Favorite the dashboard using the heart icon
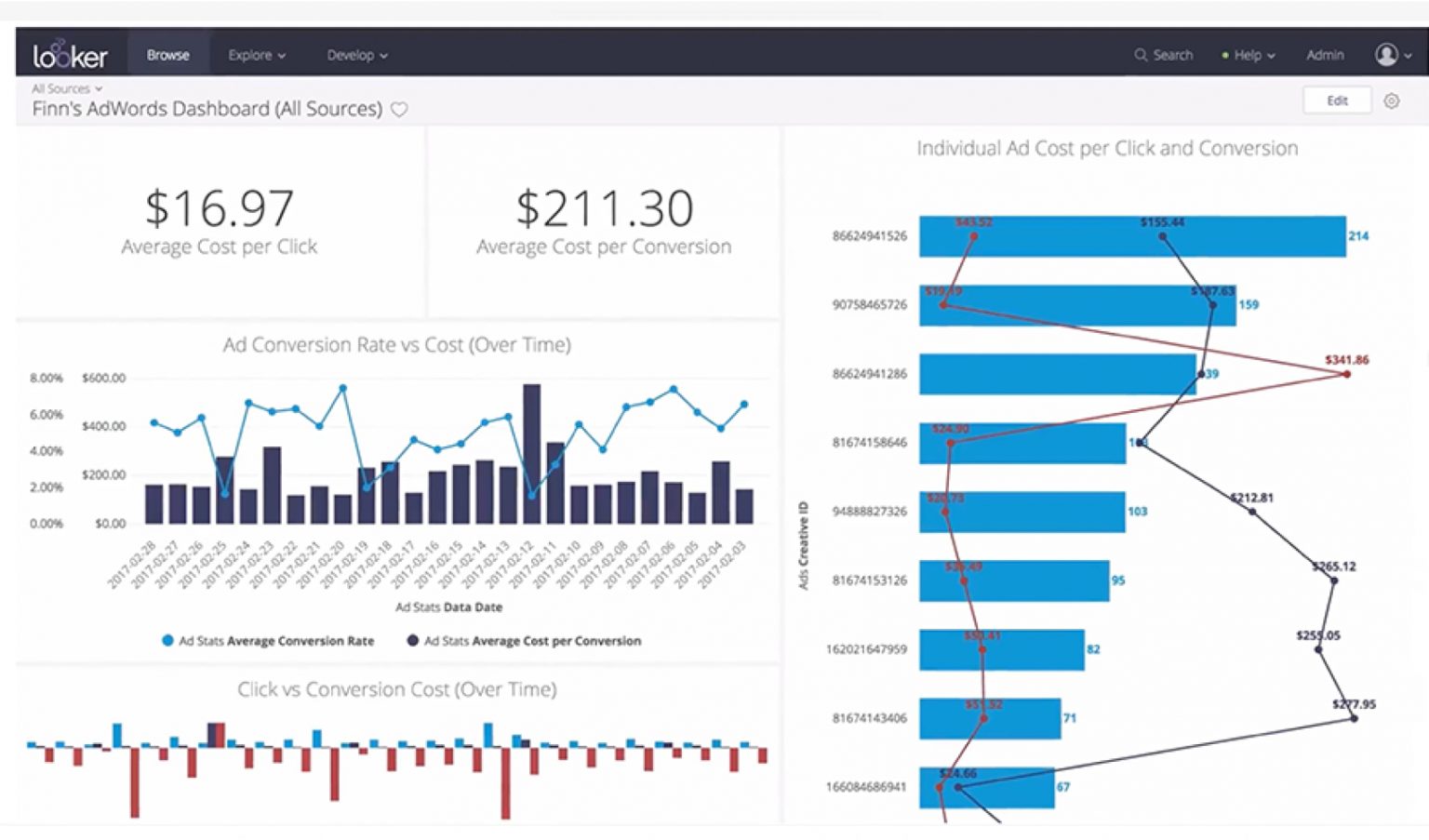Image resolution: width=1429 pixels, height=840 pixels. pos(398,109)
